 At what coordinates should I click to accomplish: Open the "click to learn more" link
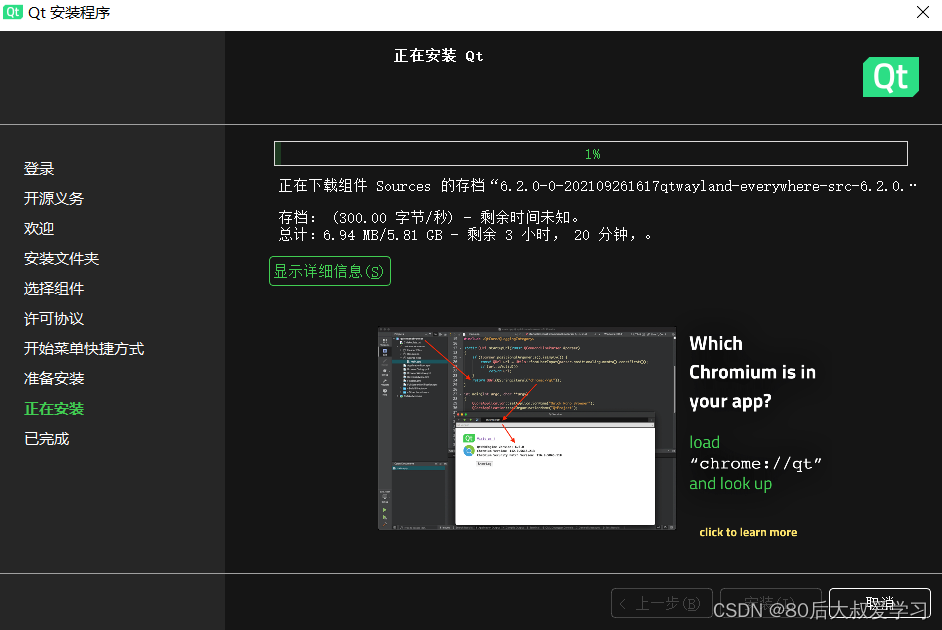pos(747,531)
